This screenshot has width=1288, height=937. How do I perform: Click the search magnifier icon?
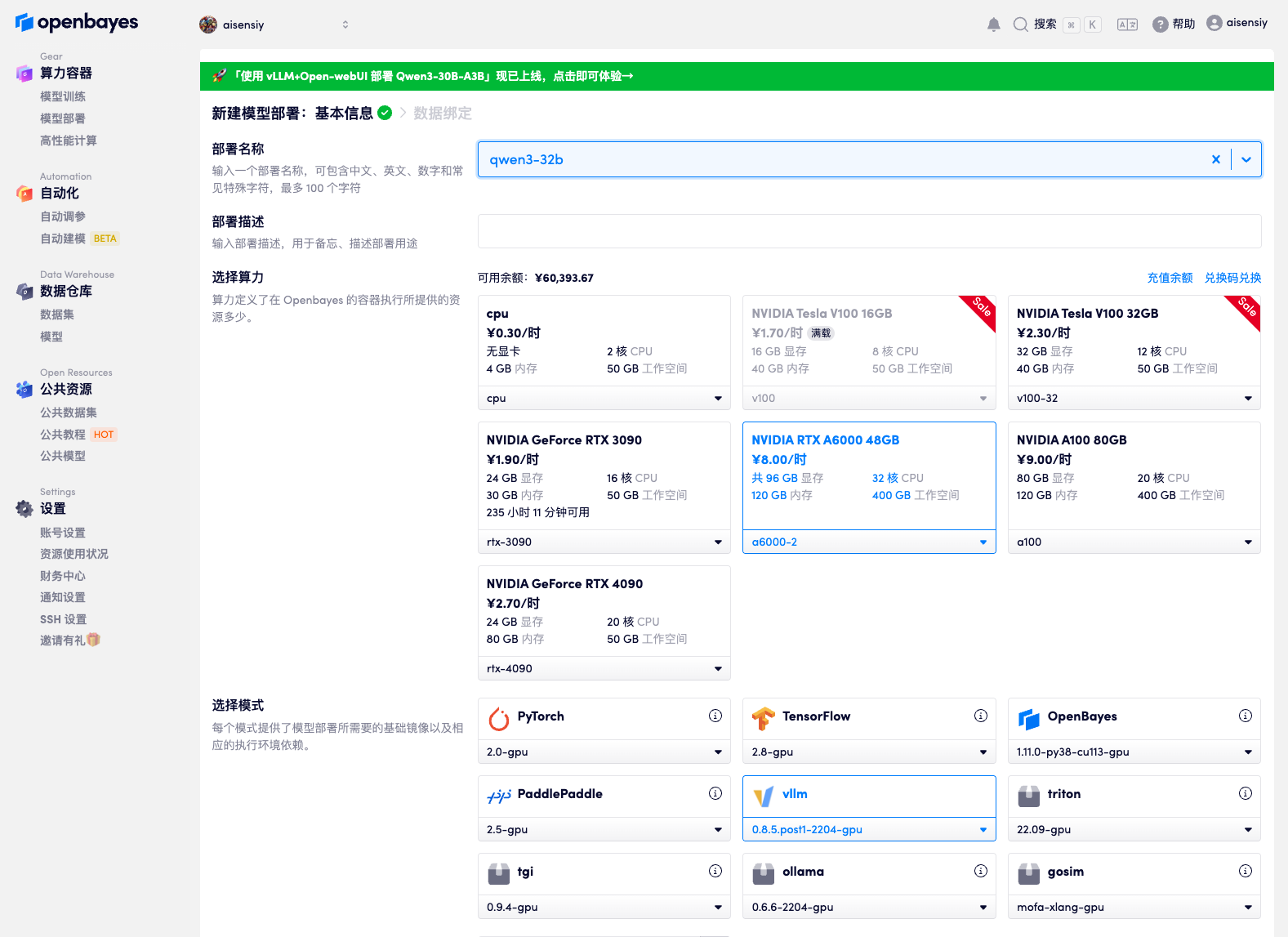[1020, 25]
